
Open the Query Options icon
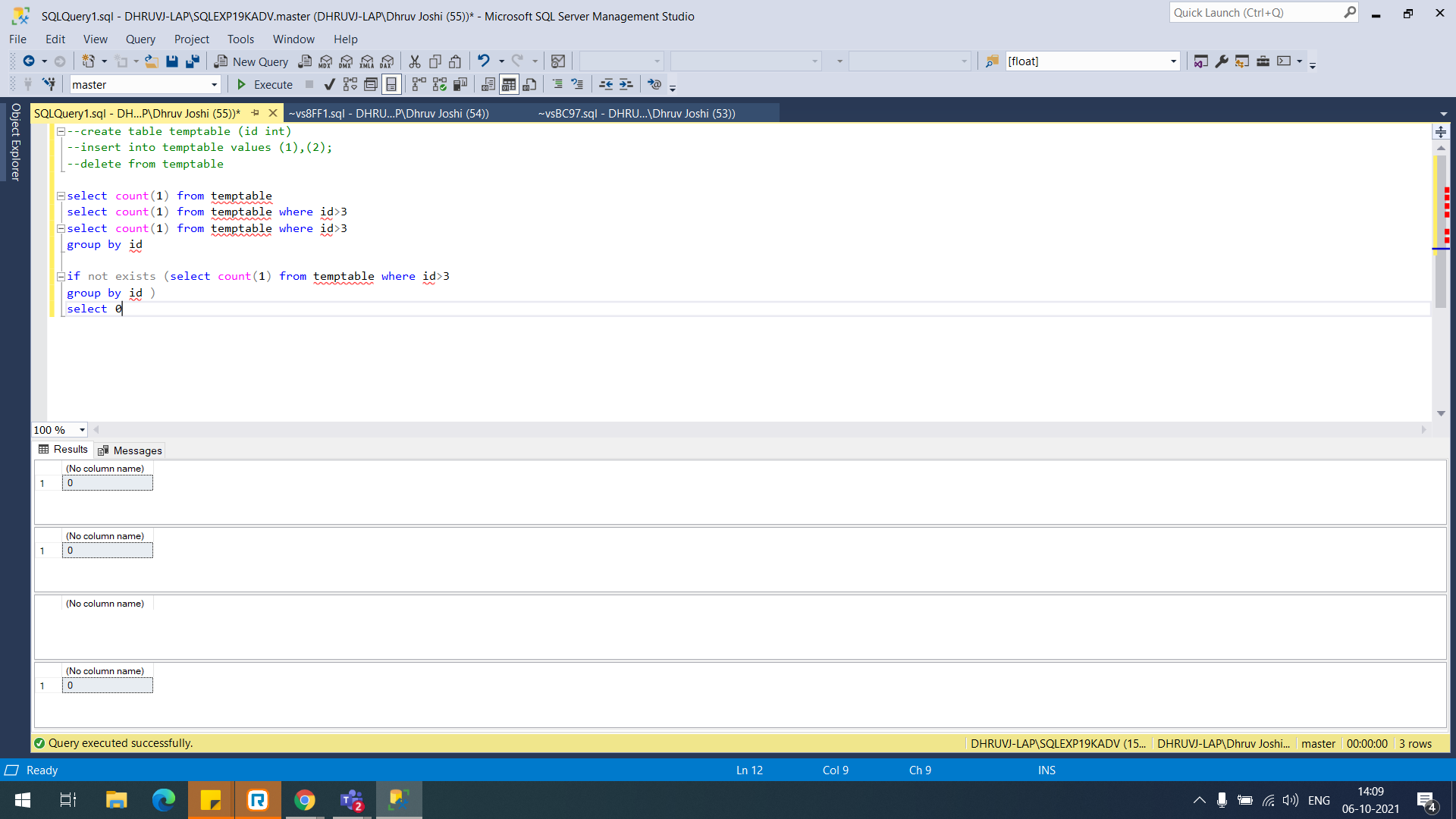point(371,84)
